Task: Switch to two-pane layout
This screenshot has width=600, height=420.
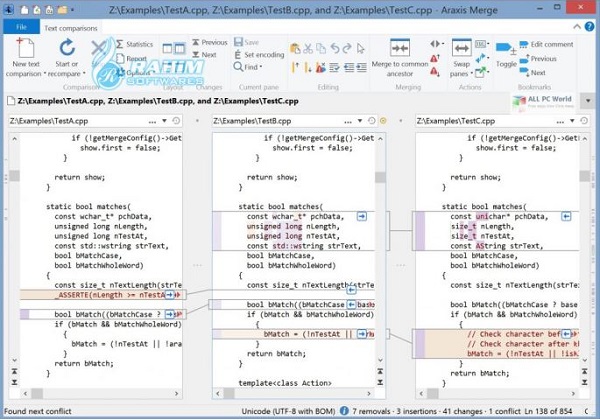Action: (167, 48)
